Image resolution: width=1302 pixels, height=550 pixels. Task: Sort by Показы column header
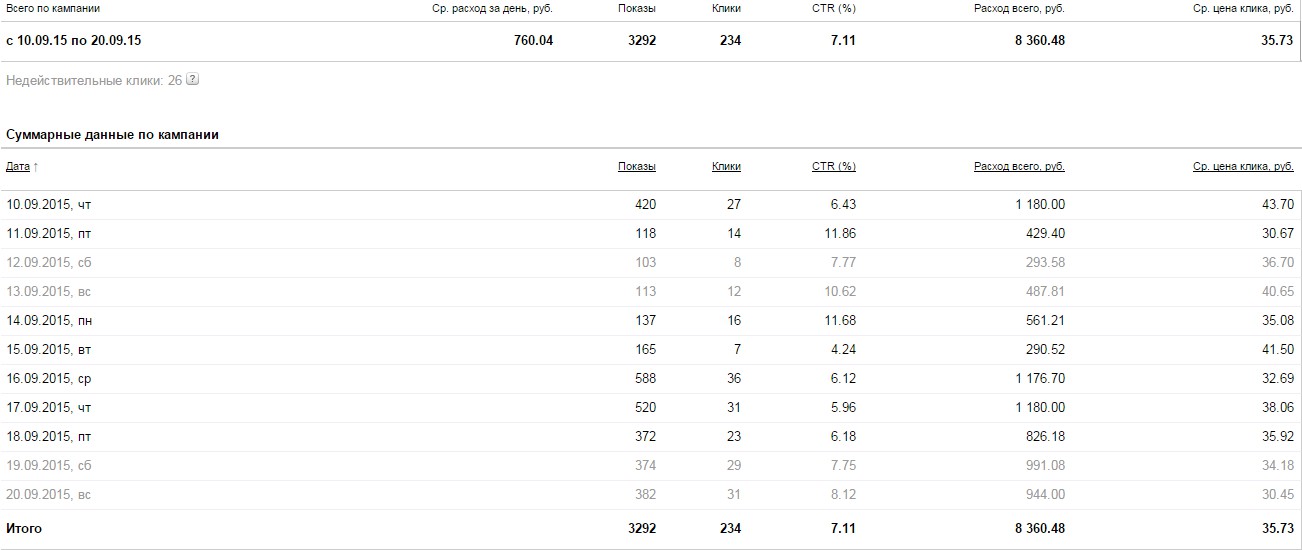(x=636, y=166)
